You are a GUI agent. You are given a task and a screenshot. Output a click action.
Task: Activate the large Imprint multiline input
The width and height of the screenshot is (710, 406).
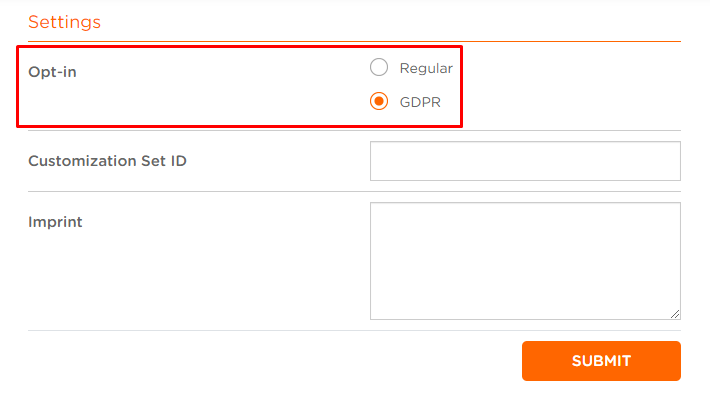click(x=525, y=261)
